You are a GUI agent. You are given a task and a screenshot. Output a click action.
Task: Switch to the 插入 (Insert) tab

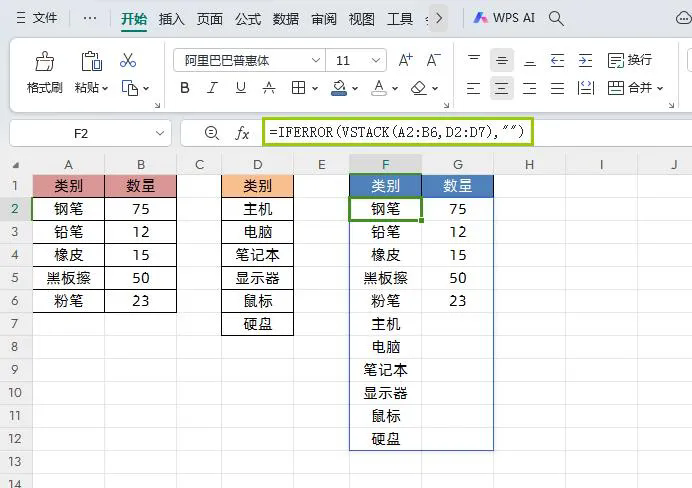pos(172,18)
